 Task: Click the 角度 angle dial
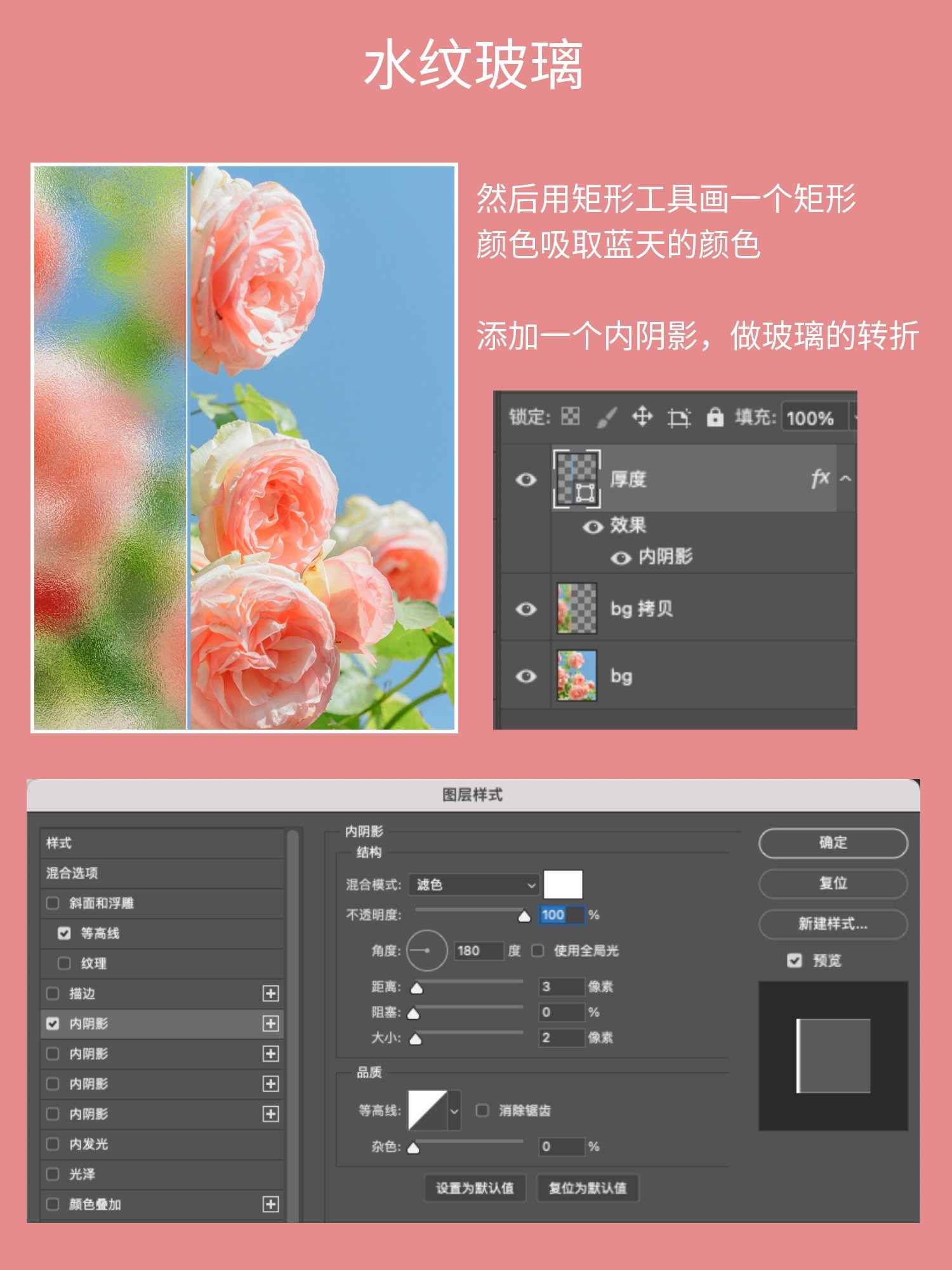click(x=427, y=951)
